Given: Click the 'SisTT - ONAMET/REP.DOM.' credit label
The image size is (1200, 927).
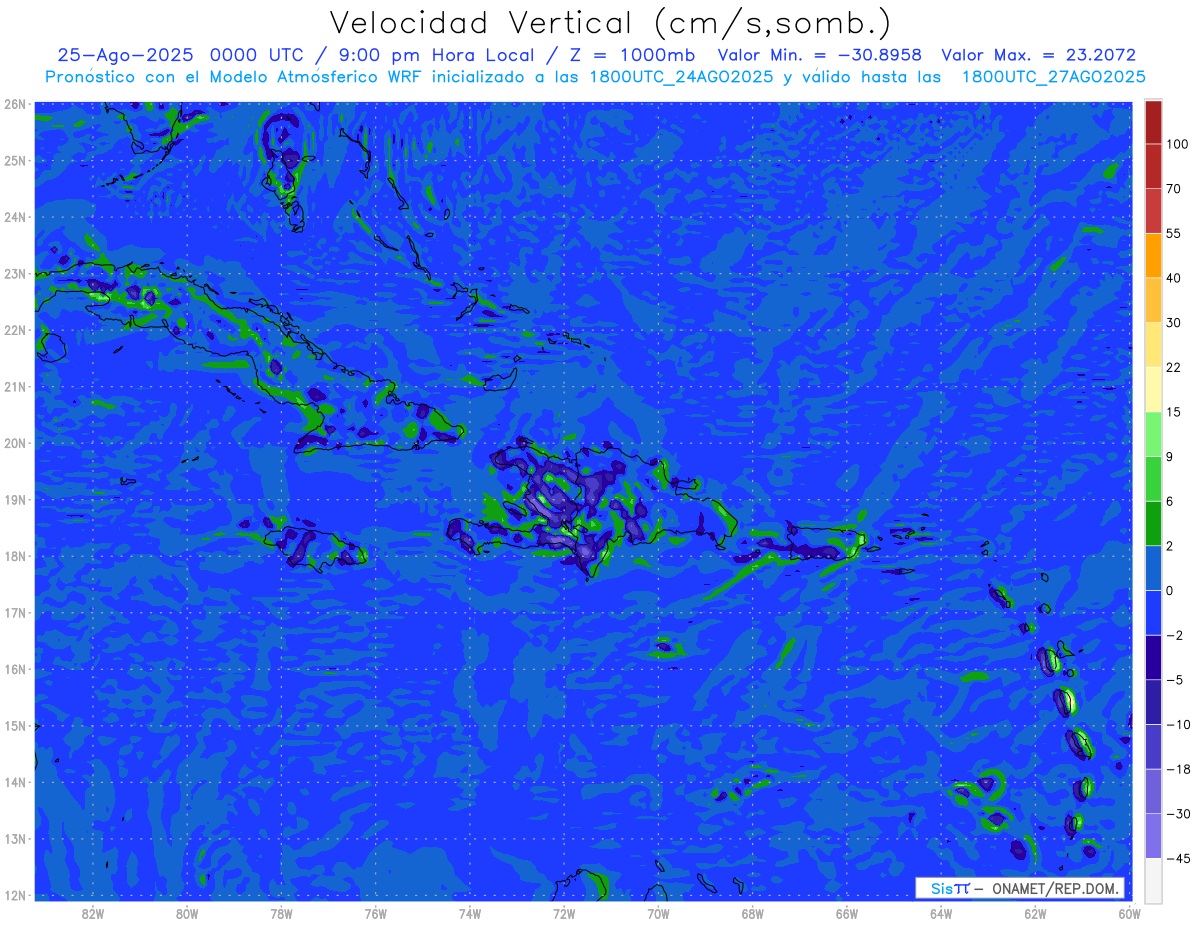Looking at the screenshot, I should pyautogui.click(x=1019, y=888).
